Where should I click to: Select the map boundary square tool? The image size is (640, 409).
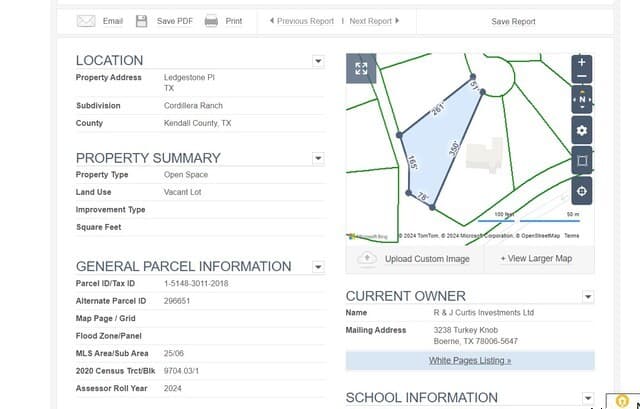pos(582,160)
